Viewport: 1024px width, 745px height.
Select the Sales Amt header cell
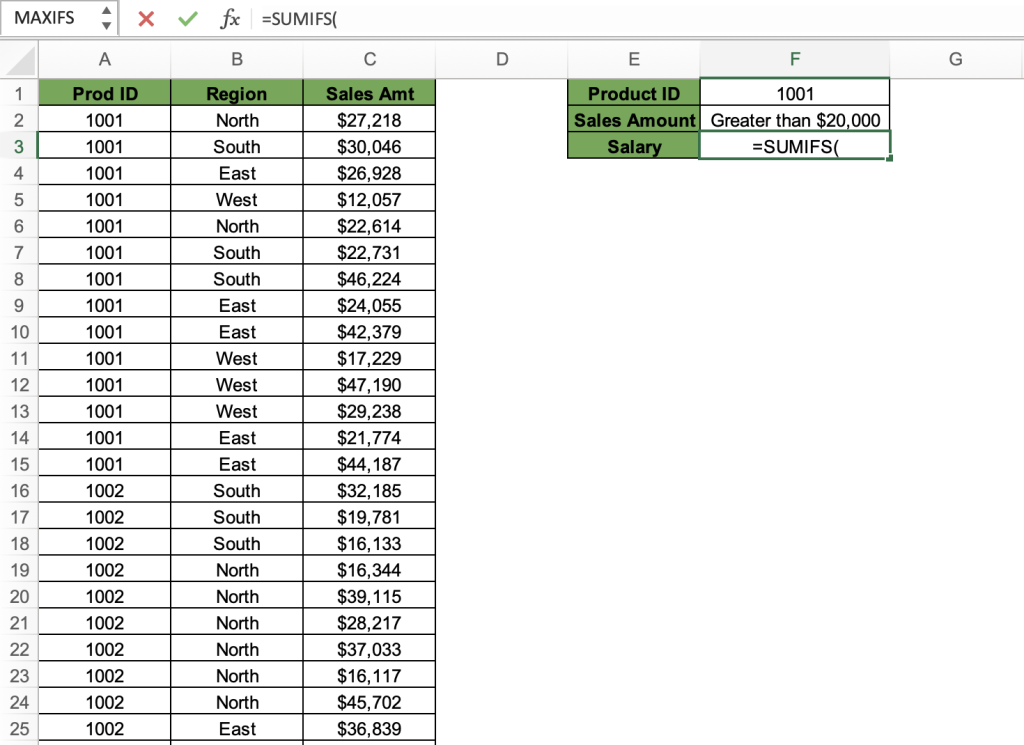pos(369,92)
